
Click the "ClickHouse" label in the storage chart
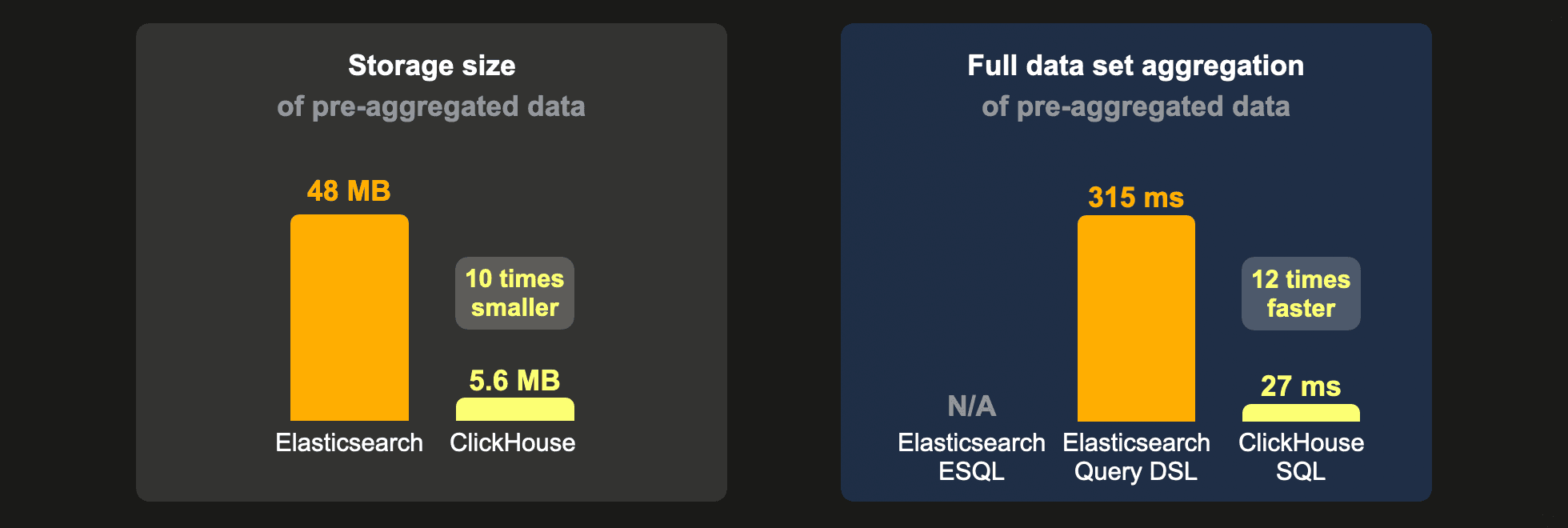point(512,442)
